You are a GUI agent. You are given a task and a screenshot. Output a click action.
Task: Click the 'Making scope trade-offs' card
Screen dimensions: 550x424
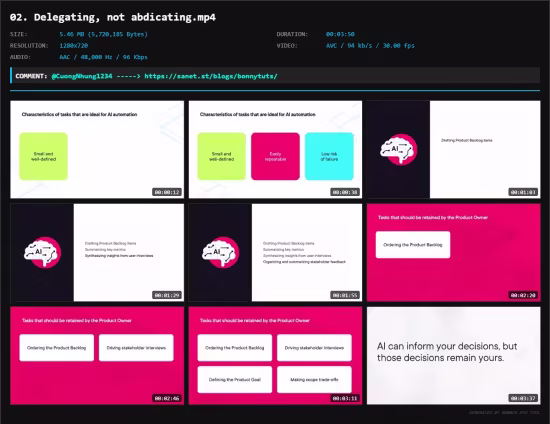pyautogui.click(x=314, y=379)
